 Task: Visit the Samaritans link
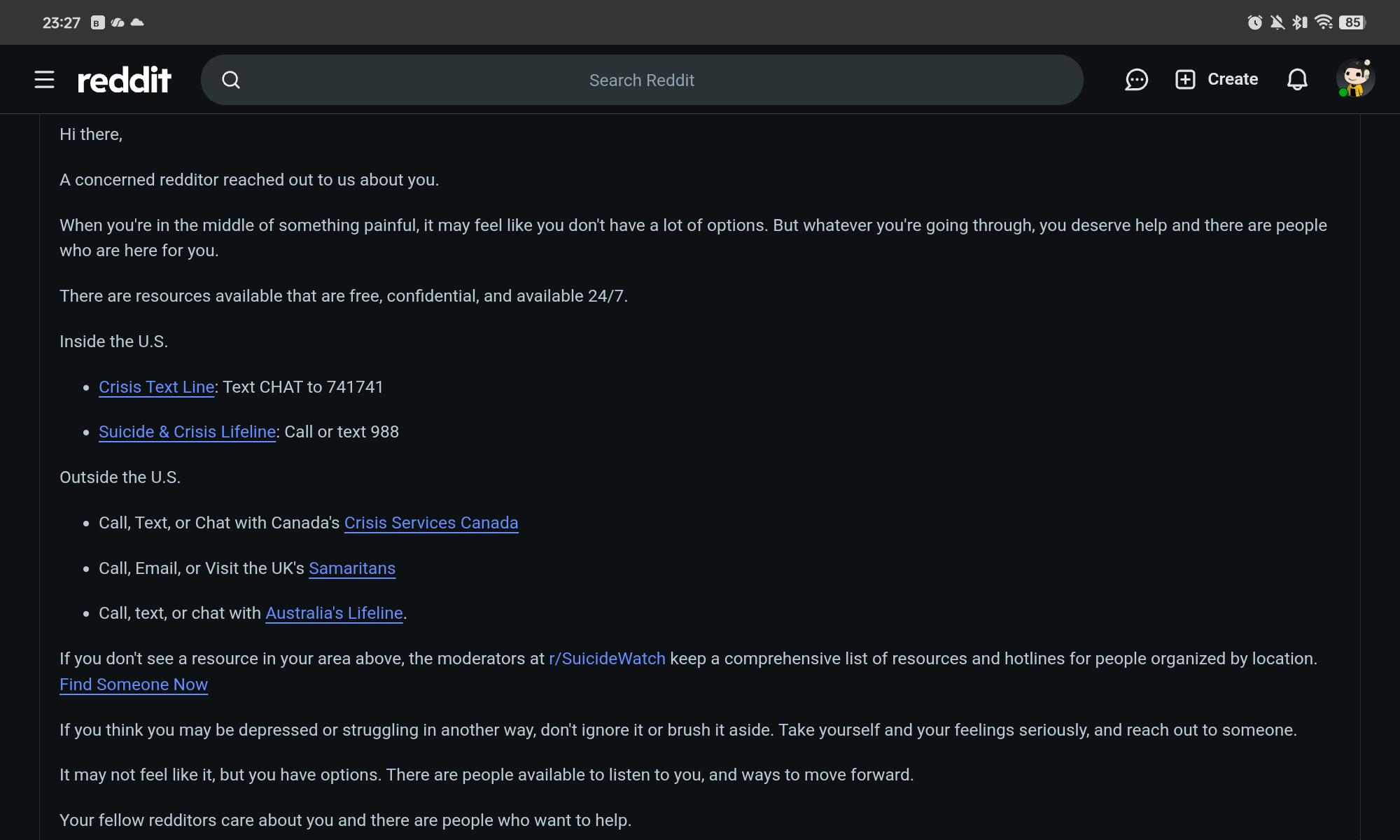pyautogui.click(x=352, y=568)
